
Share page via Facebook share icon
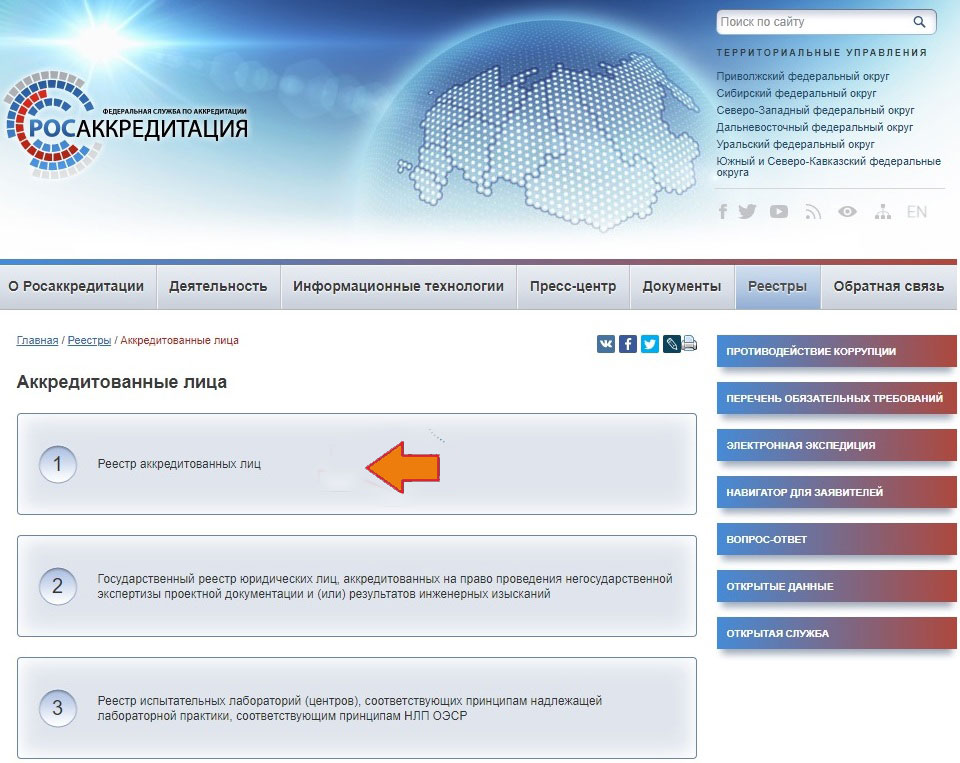[x=628, y=344]
